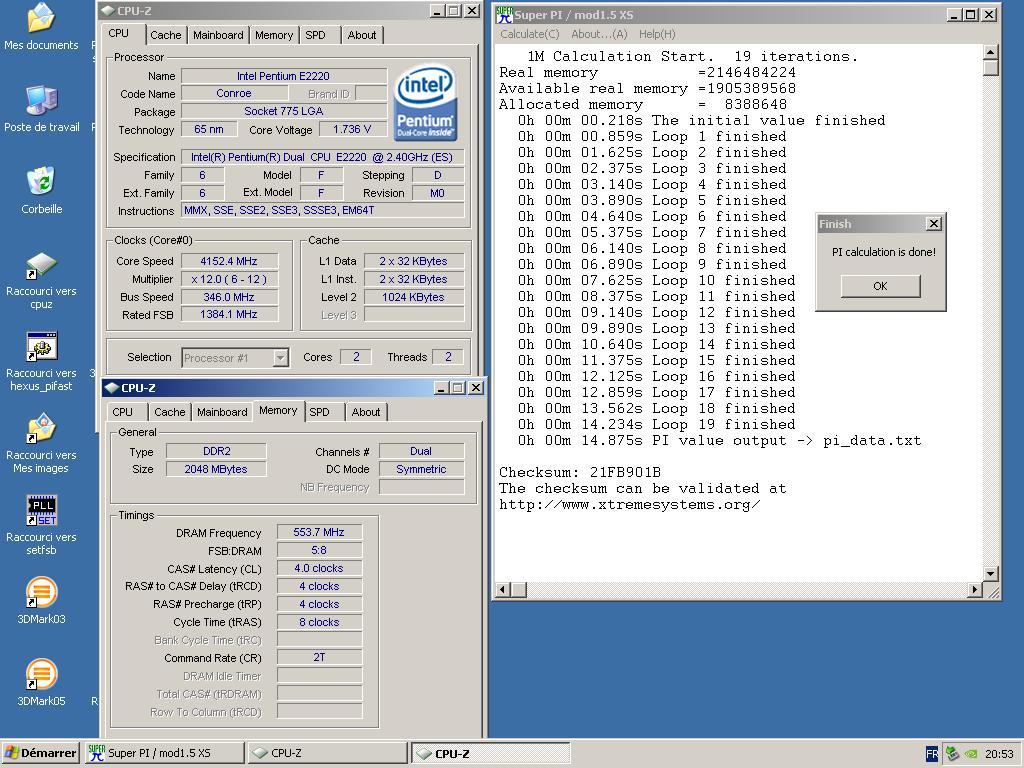Viewport: 1024px width, 768px height.
Task: Click the xtremesystems.org URL text
Action: [x=630, y=504]
